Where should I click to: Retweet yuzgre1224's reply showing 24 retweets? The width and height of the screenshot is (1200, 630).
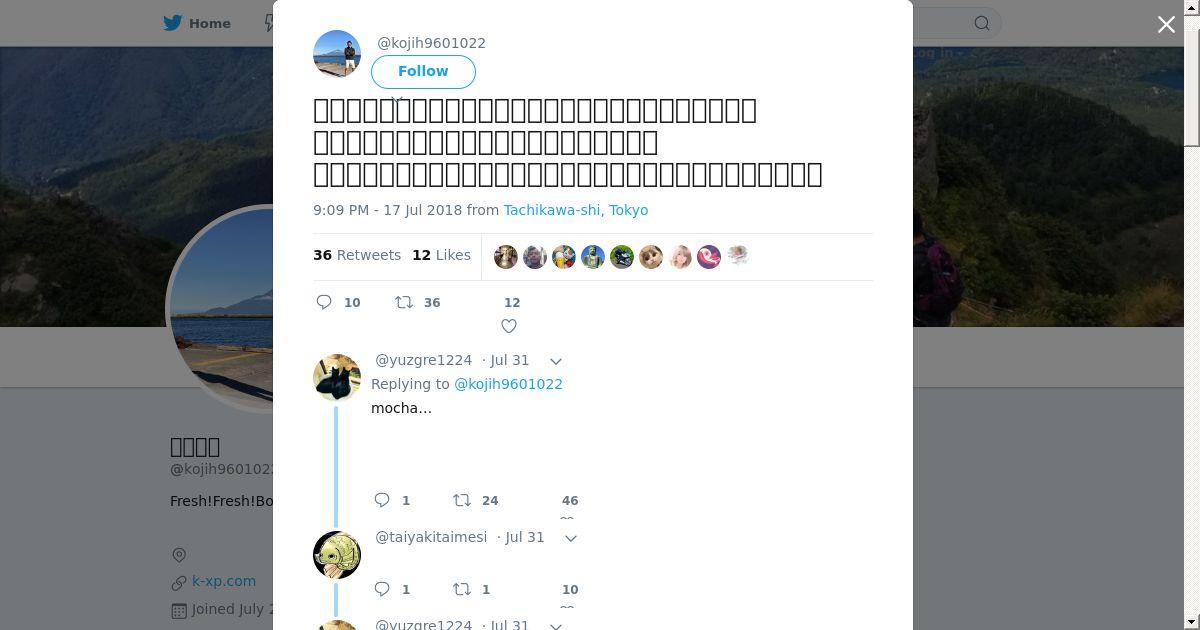pyautogui.click(x=462, y=500)
